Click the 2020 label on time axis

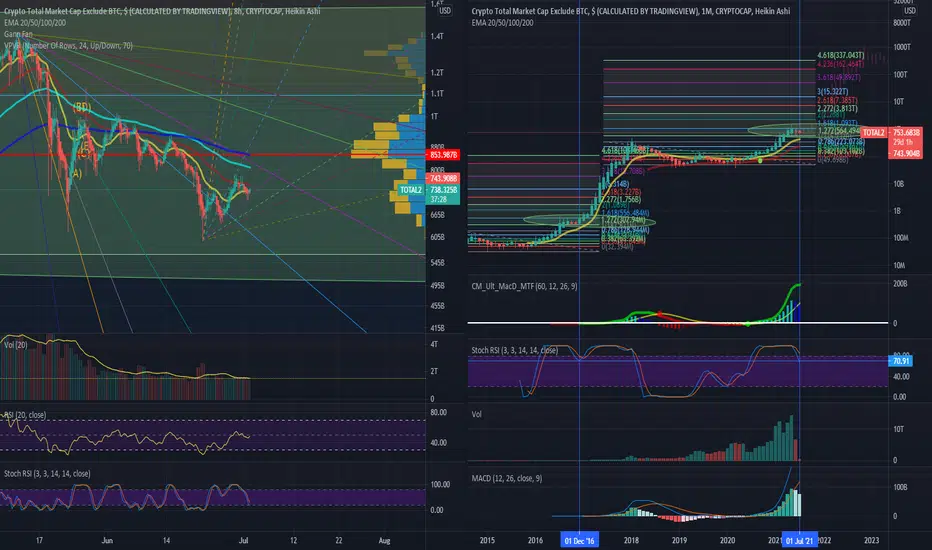(x=728, y=540)
